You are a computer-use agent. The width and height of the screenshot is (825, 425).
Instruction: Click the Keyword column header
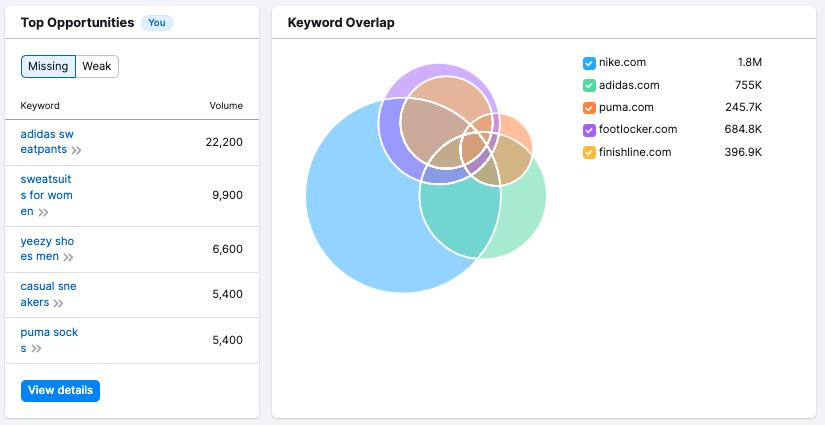pos(40,106)
